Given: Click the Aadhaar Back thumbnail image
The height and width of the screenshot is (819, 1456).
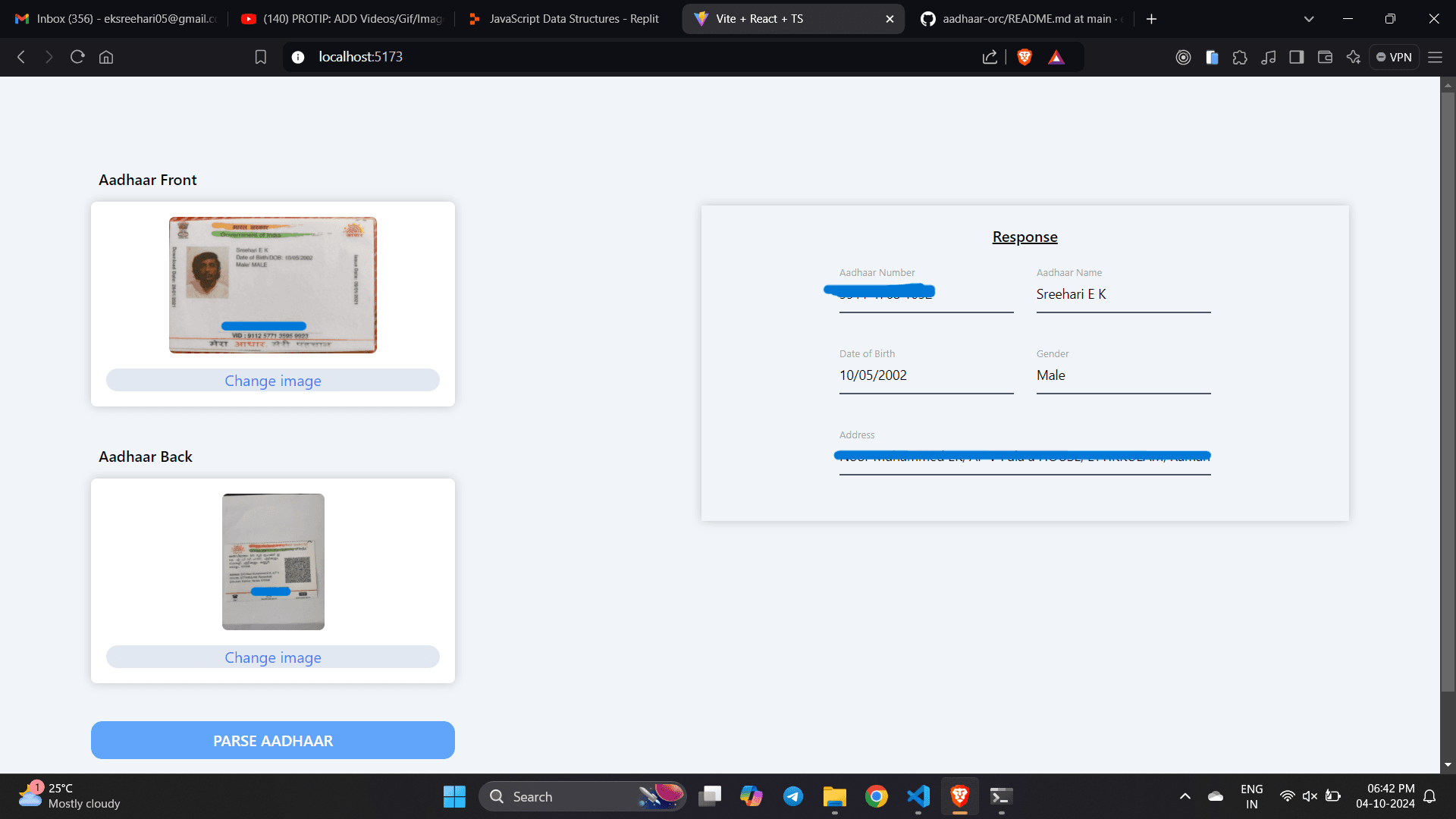Looking at the screenshot, I should pyautogui.click(x=273, y=561).
